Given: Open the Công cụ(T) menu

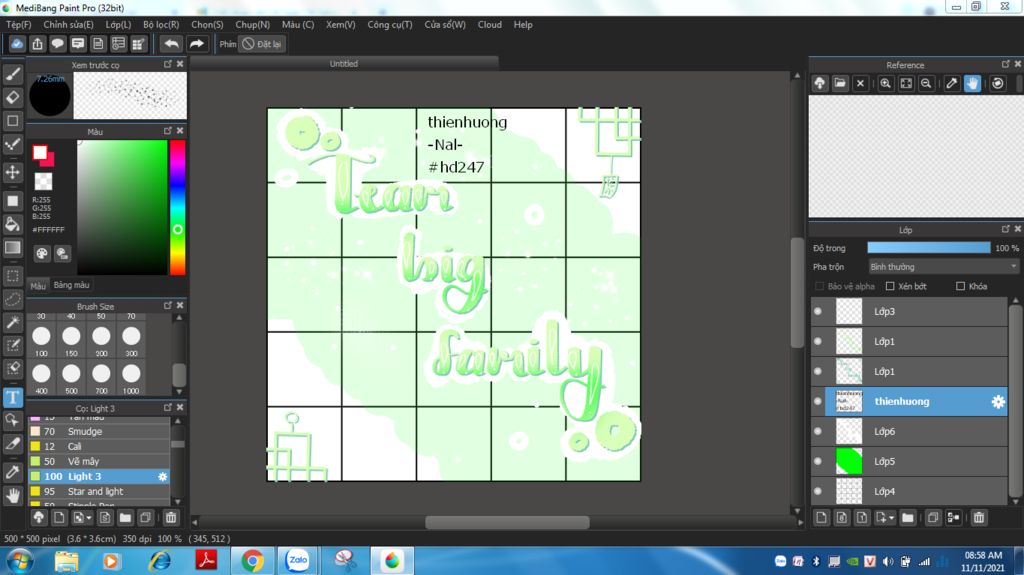Looking at the screenshot, I should [x=389, y=25].
